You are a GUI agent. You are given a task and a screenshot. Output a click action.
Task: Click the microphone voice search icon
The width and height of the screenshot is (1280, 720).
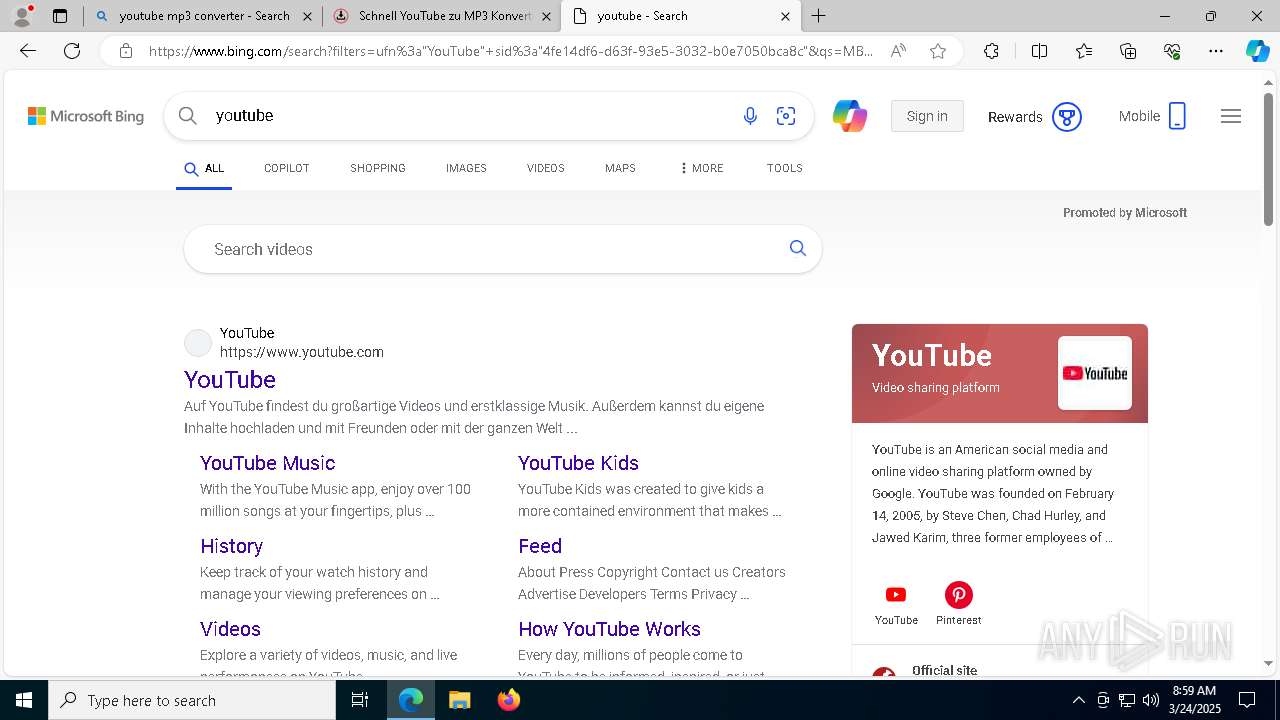750,116
